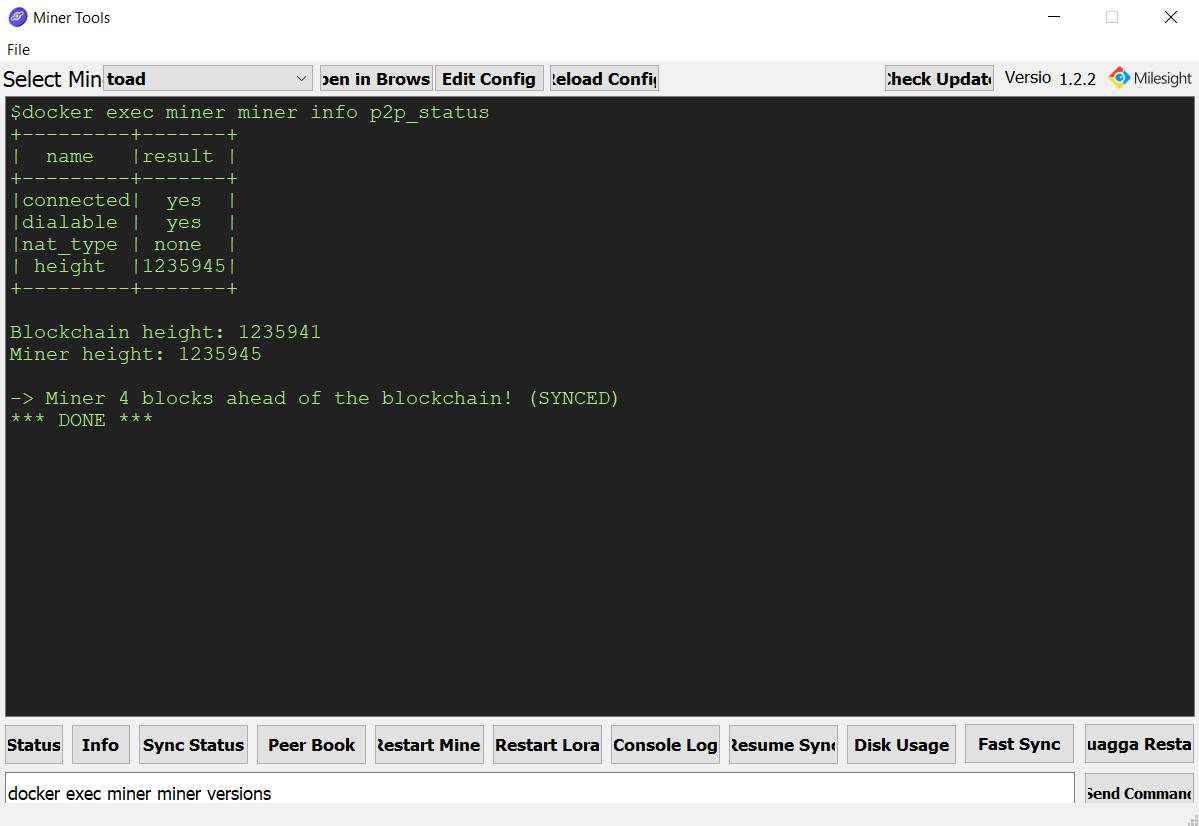Minimize the Miner Tools window
The height and width of the screenshot is (826, 1199).
1054,17
